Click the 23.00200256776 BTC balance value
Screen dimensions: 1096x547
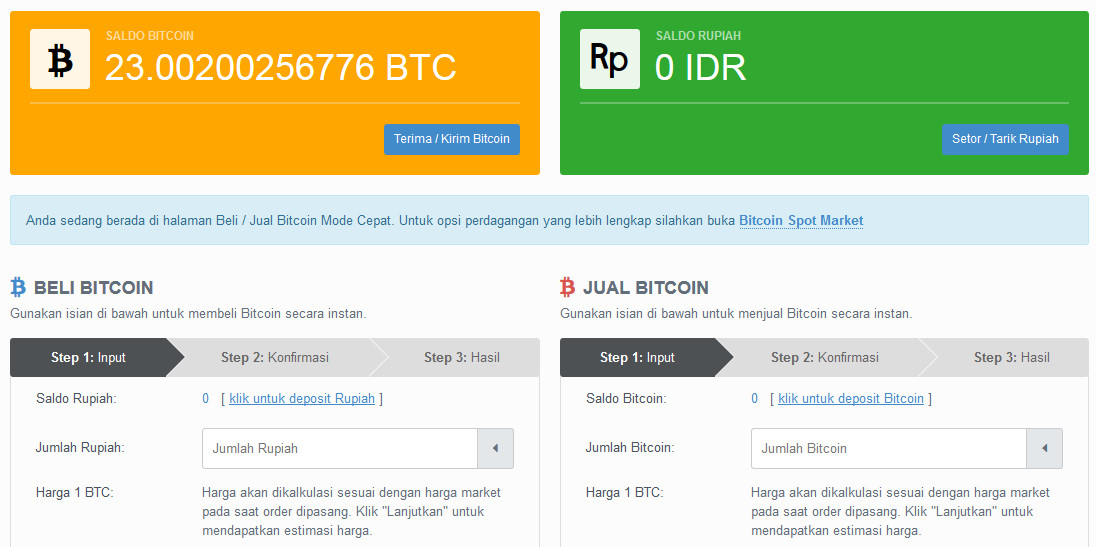280,68
